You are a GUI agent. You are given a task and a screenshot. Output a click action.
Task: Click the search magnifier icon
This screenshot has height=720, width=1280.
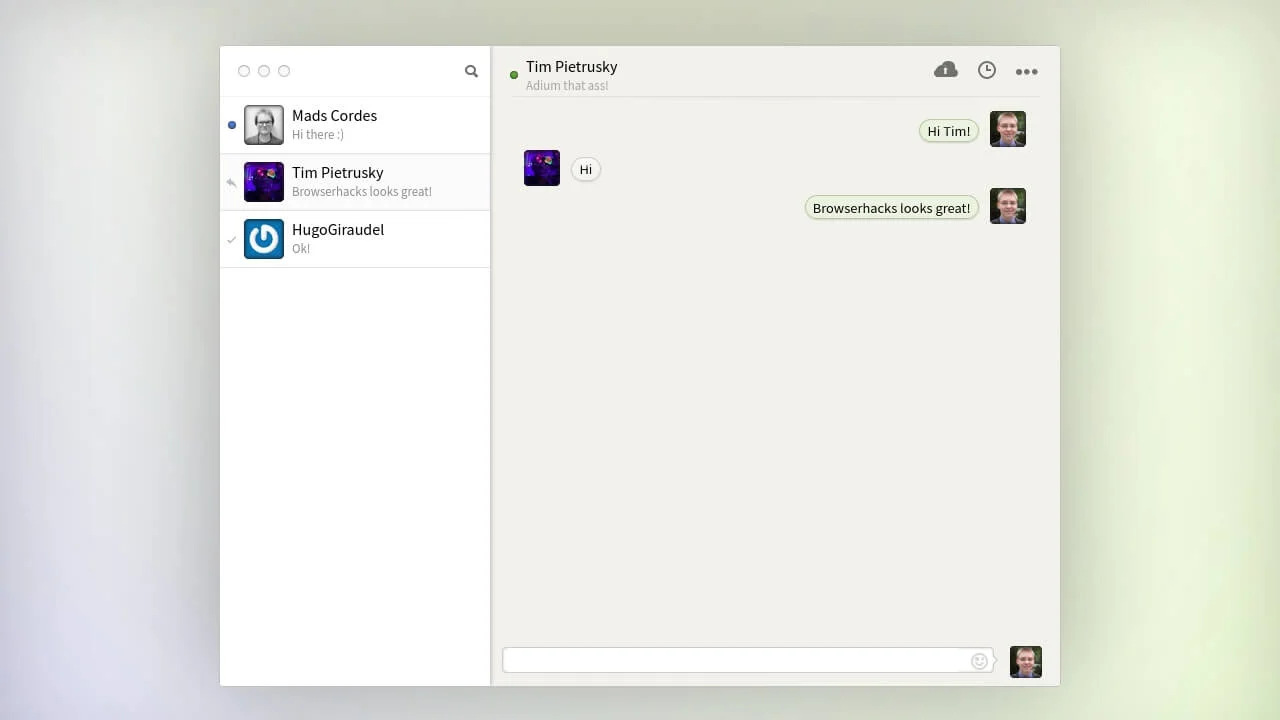pyautogui.click(x=471, y=71)
